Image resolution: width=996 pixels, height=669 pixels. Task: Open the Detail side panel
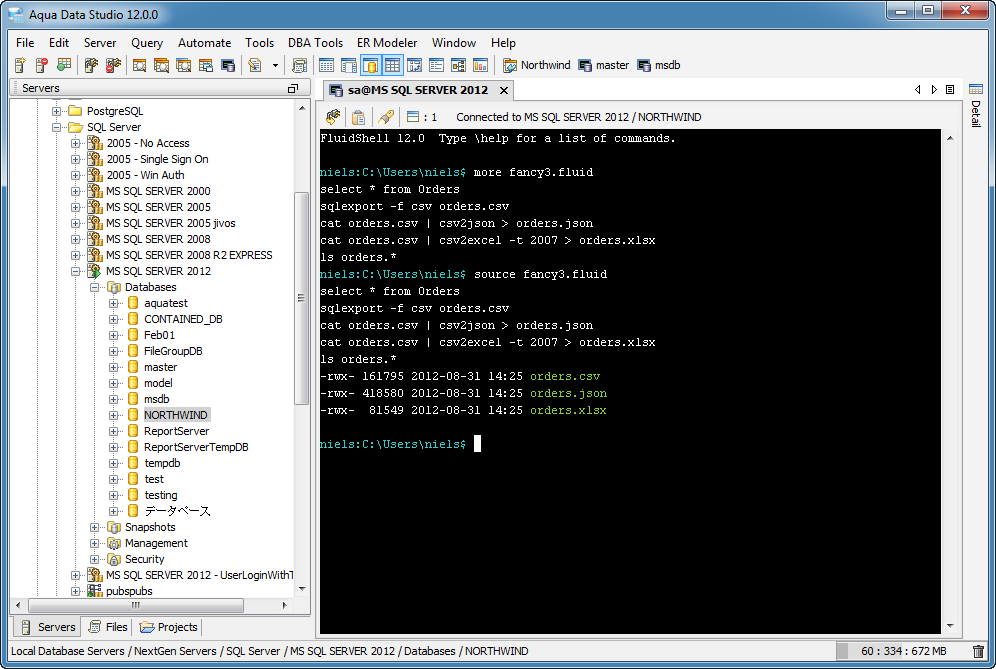[976, 105]
